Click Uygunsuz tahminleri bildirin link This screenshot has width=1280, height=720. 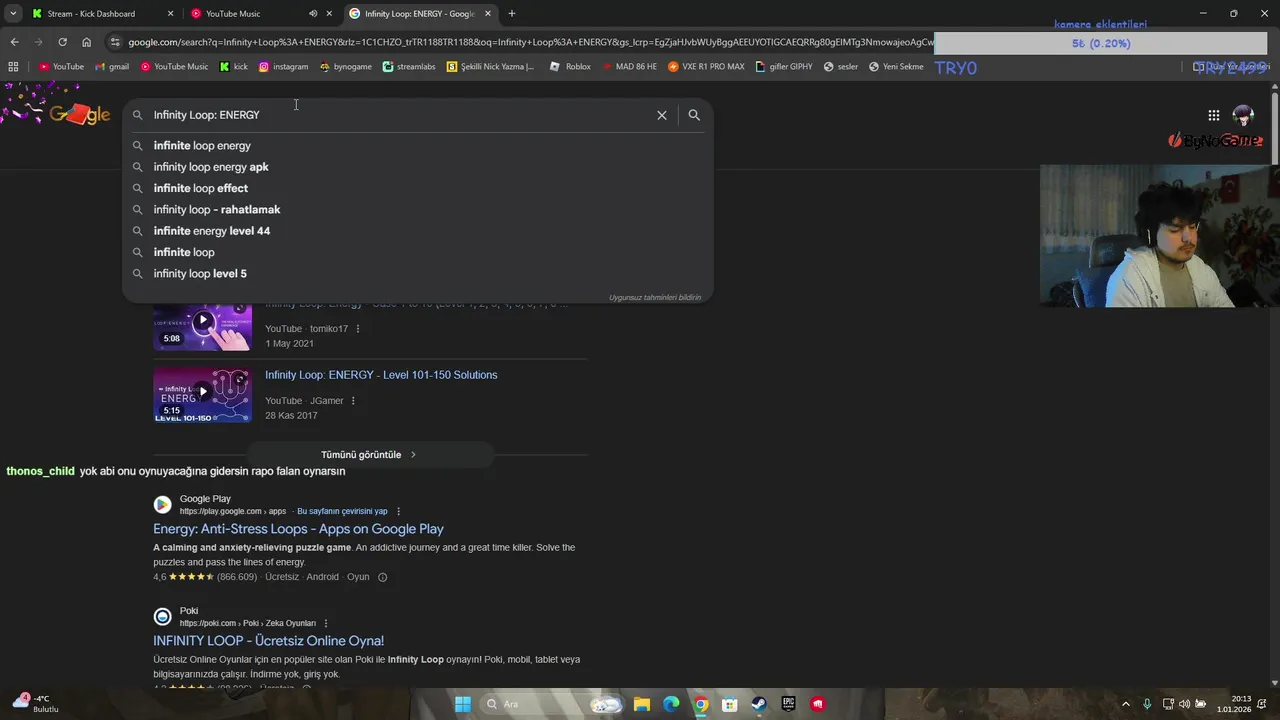tap(655, 297)
